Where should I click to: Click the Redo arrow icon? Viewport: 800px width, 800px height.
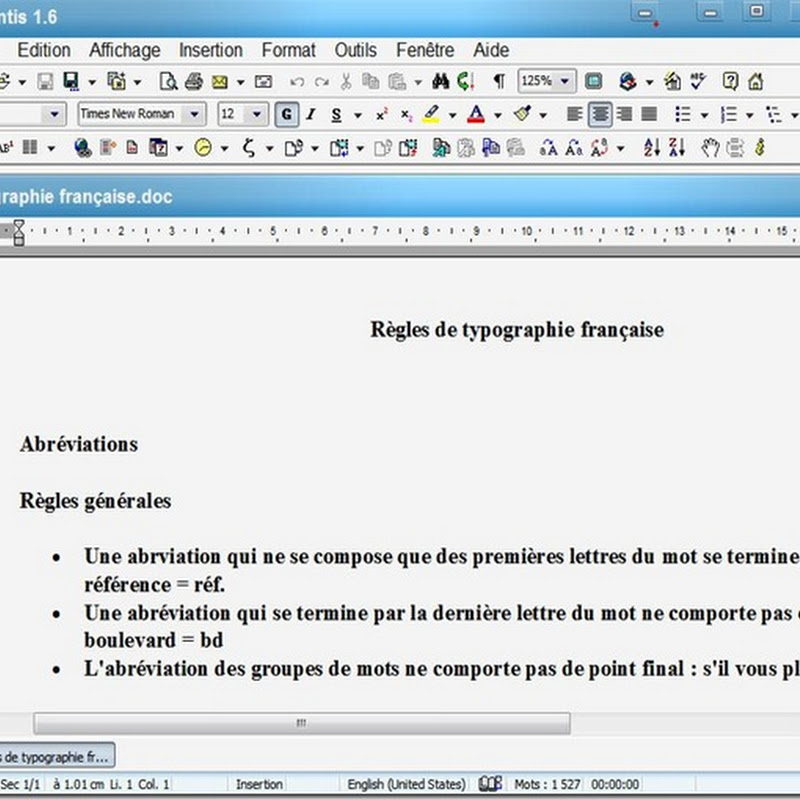321,82
